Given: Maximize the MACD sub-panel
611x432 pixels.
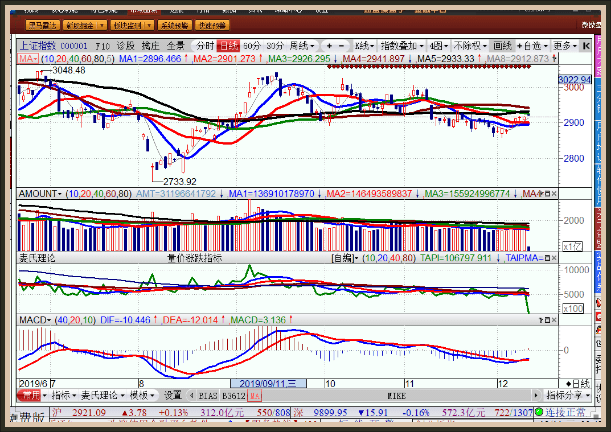Looking at the screenshot, I should (x=547, y=320).
